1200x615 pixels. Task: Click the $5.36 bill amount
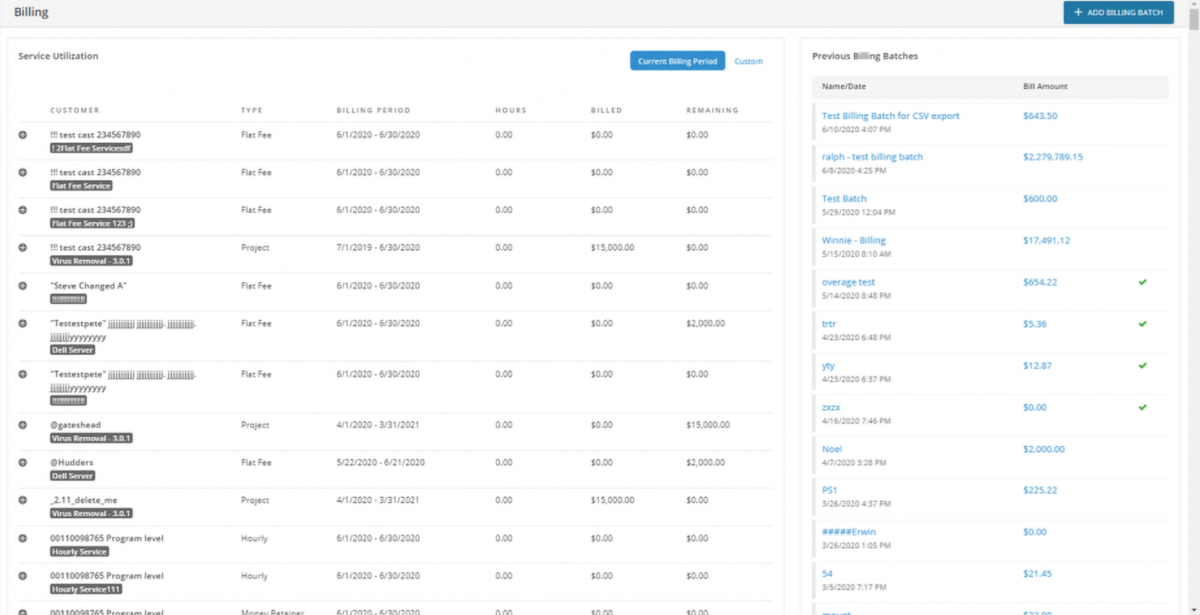pos(1035,324)
